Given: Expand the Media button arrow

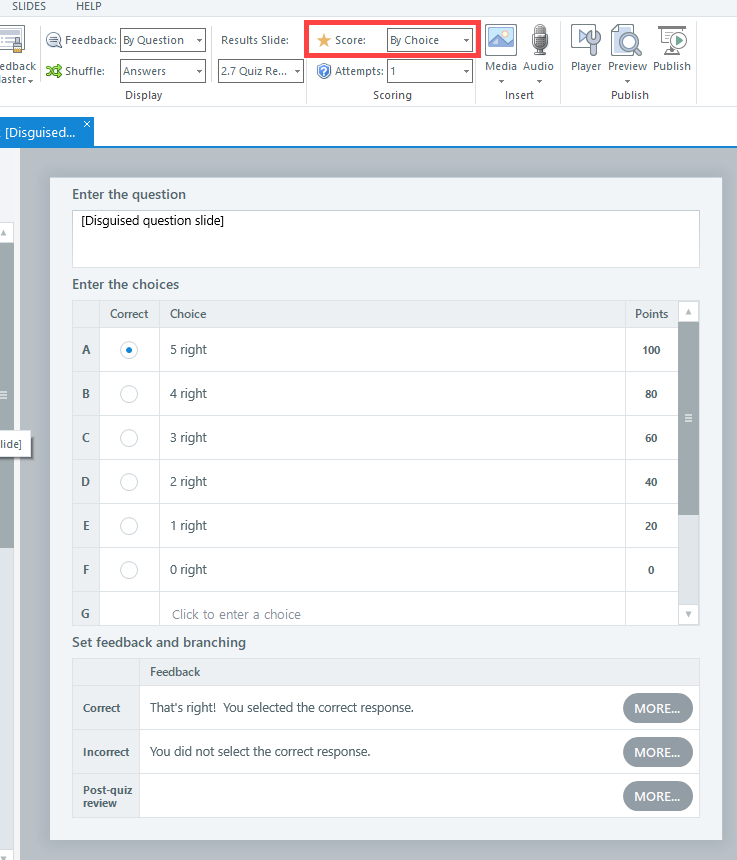Looking at the screenshot, I should [501, 81].
